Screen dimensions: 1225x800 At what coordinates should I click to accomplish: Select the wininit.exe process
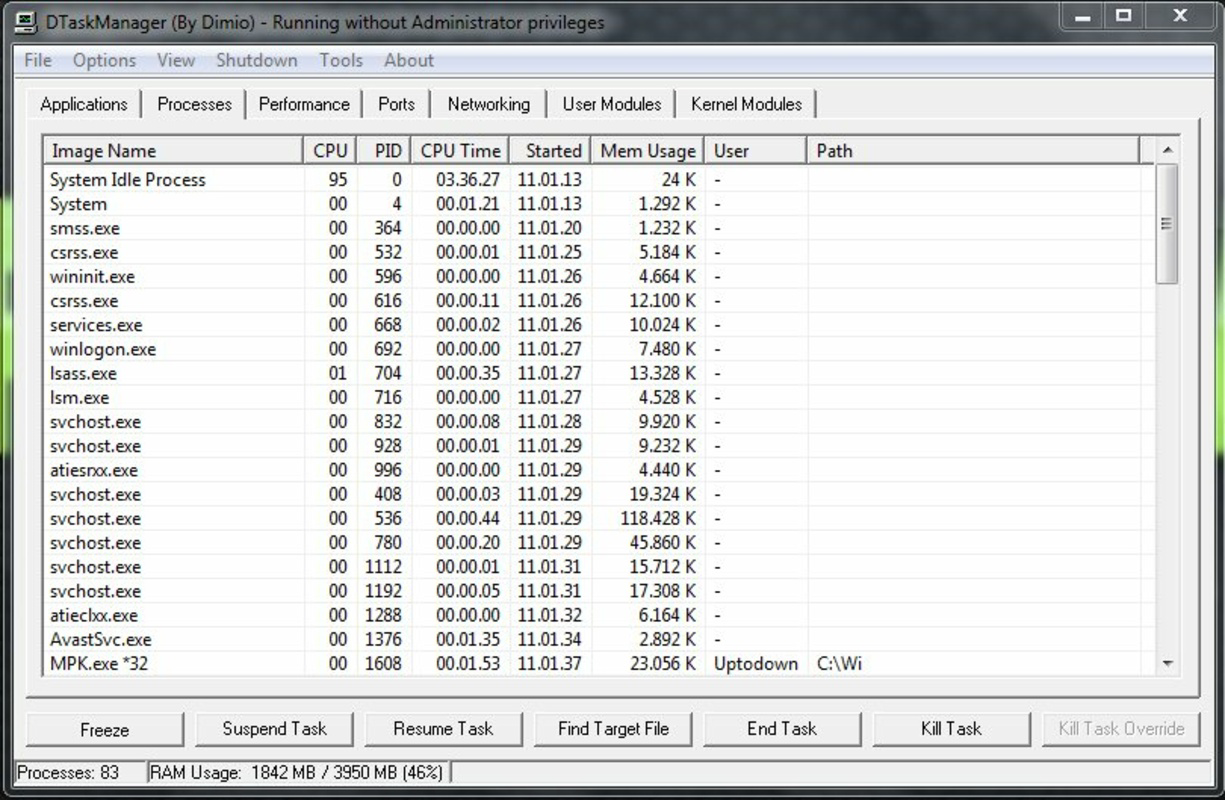pyautogui.click(x=598, y=277)
